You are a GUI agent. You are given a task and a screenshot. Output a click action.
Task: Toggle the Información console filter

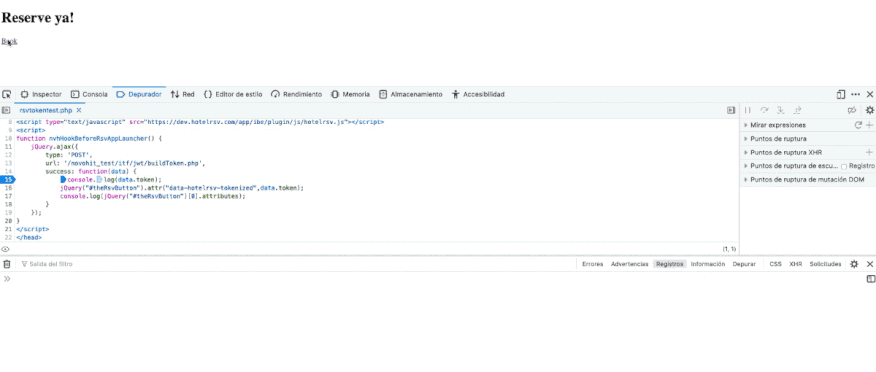[x=708, y=264]
